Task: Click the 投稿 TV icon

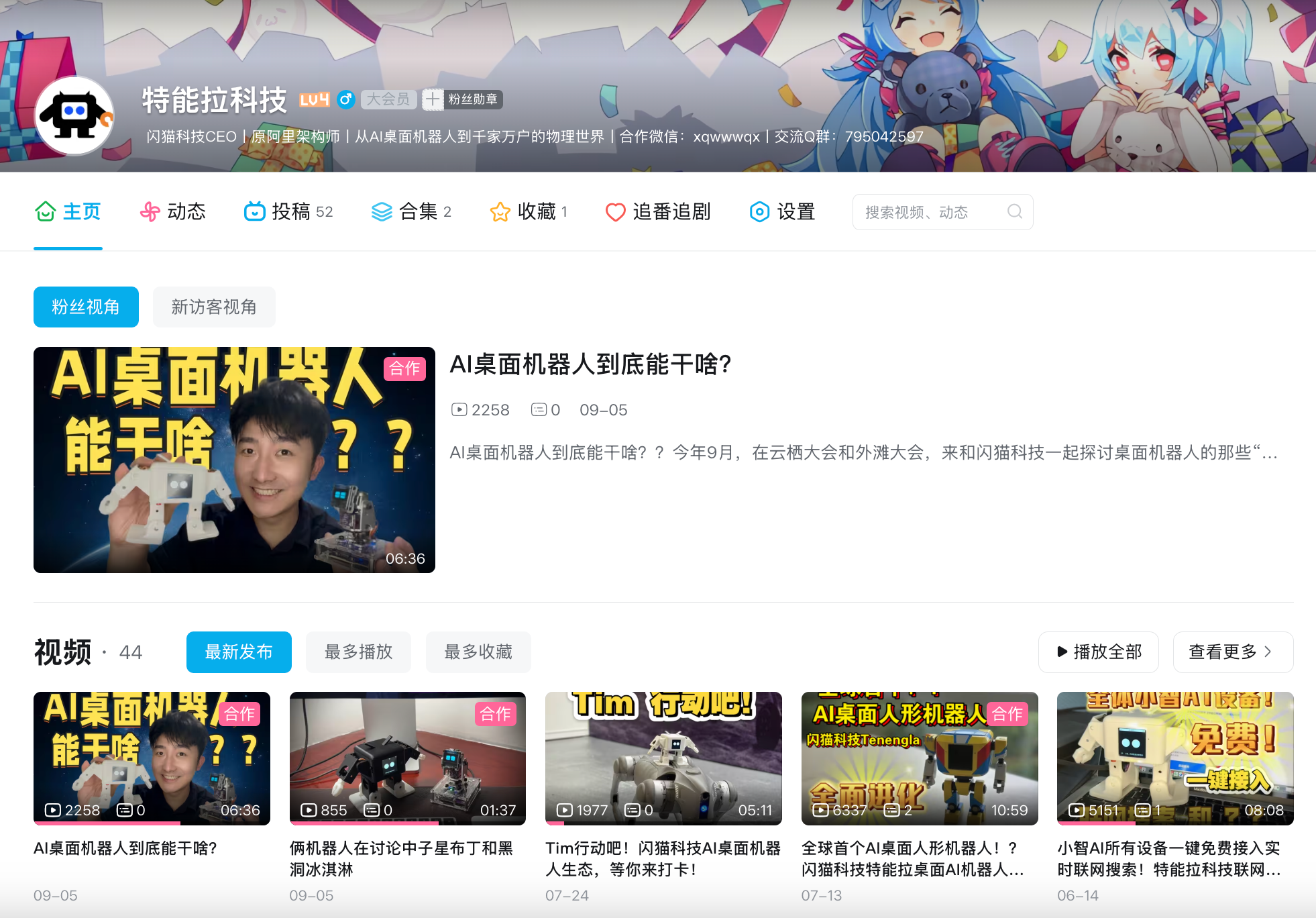Action: pyautogui.click(x=254, y=211)
